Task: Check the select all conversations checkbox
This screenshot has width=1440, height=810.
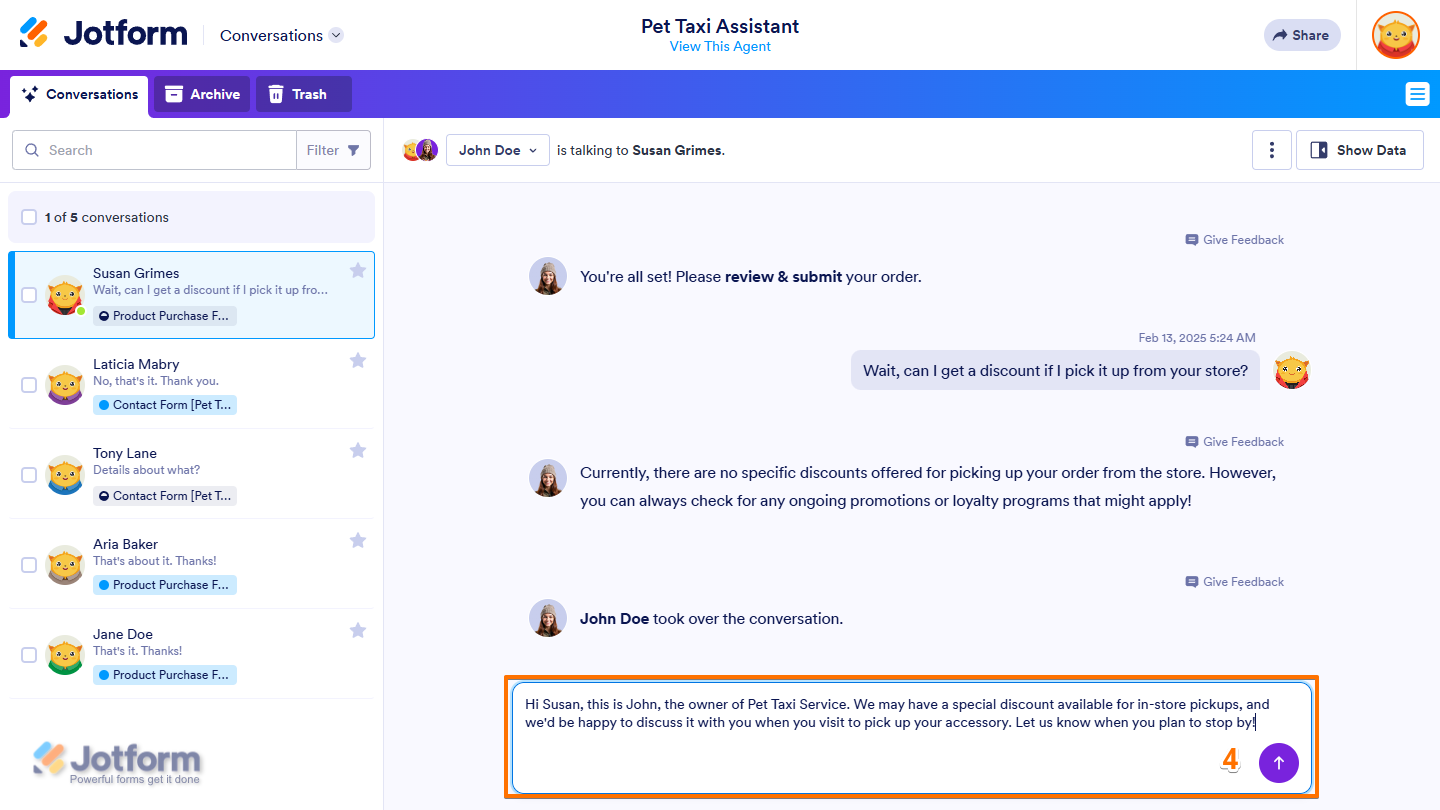Action: pos(29,217)
